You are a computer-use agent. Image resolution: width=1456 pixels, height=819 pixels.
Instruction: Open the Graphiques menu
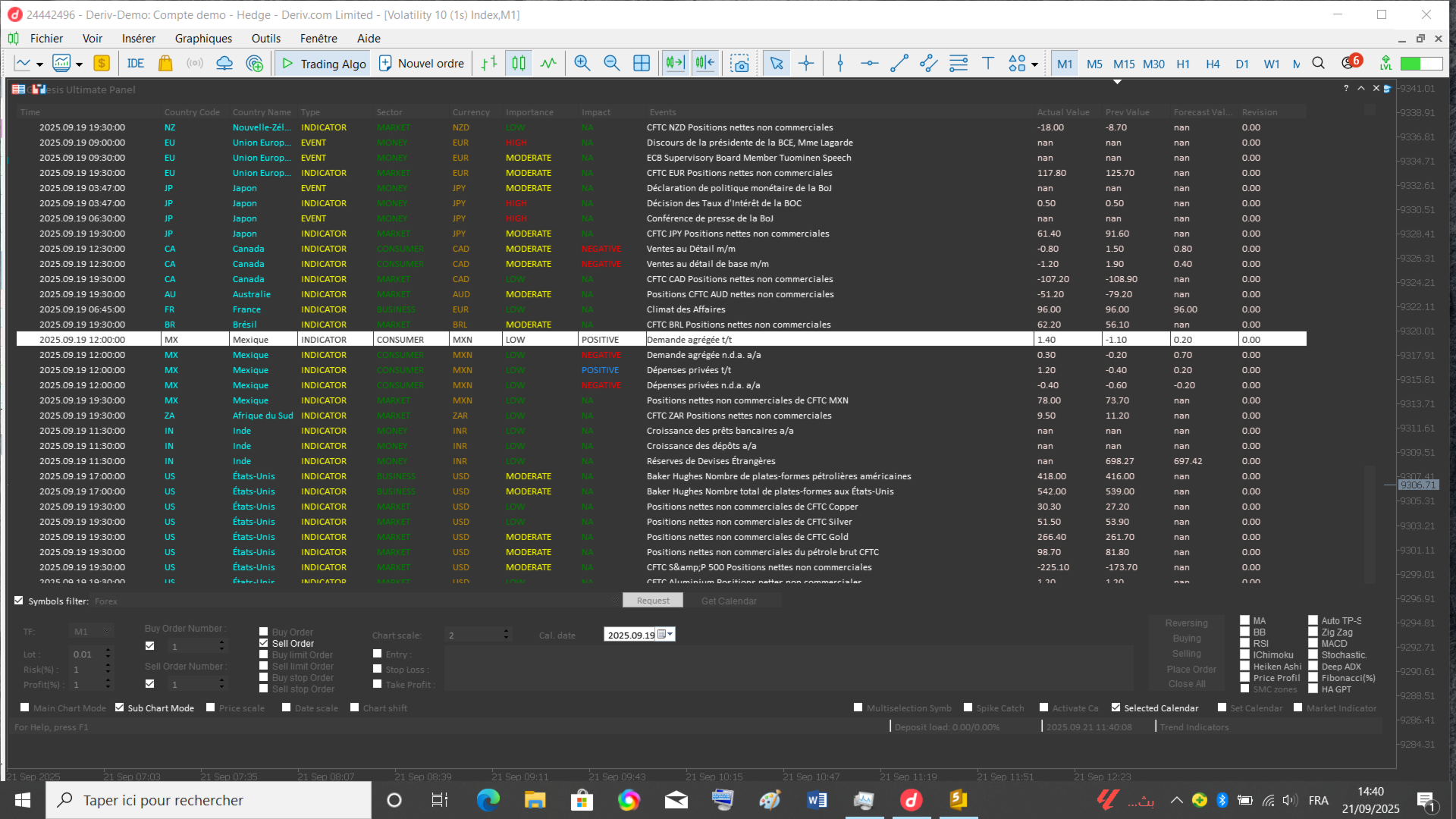pos(203,39)
